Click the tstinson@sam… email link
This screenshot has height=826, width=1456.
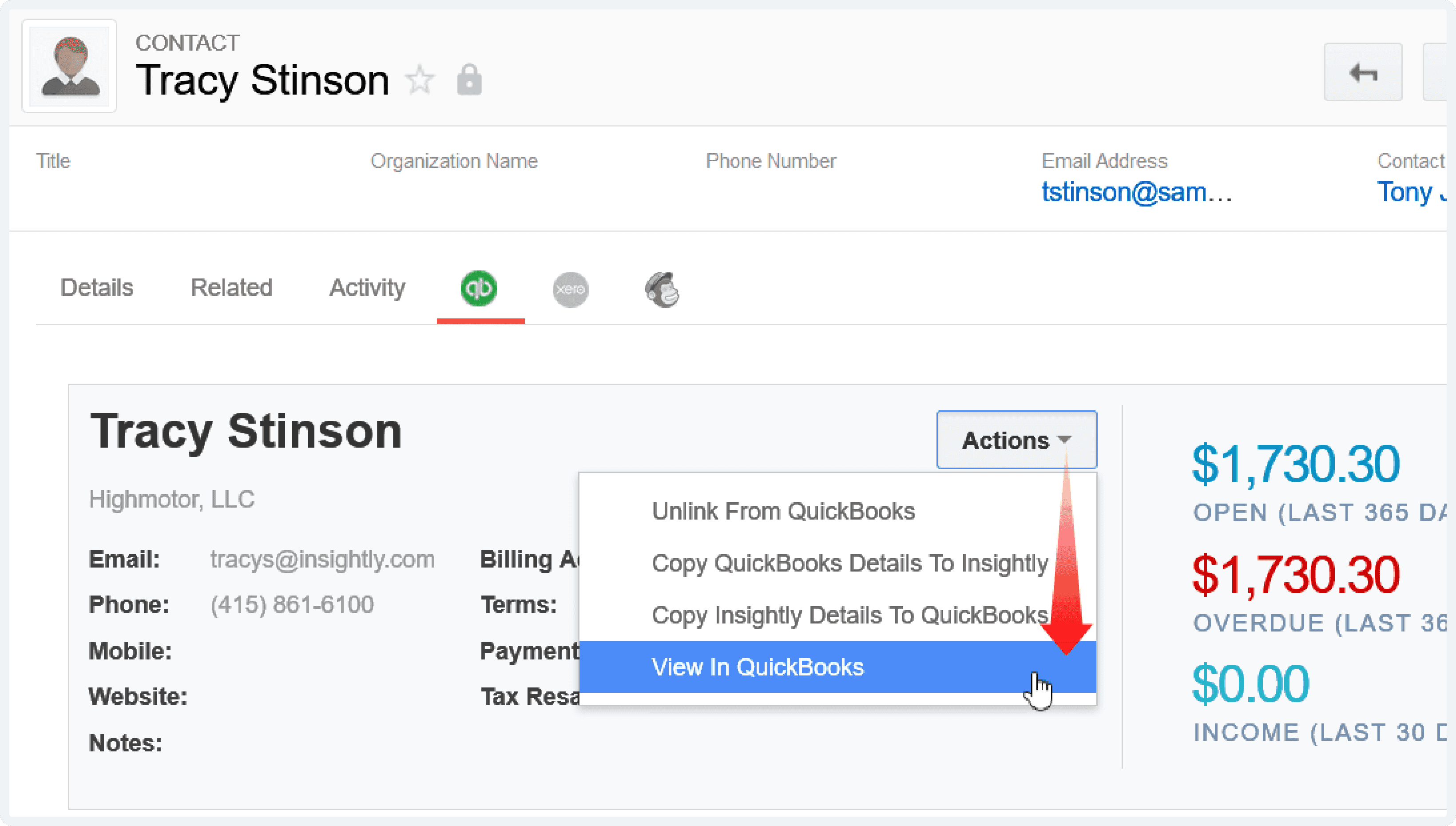pos(1137,192)
